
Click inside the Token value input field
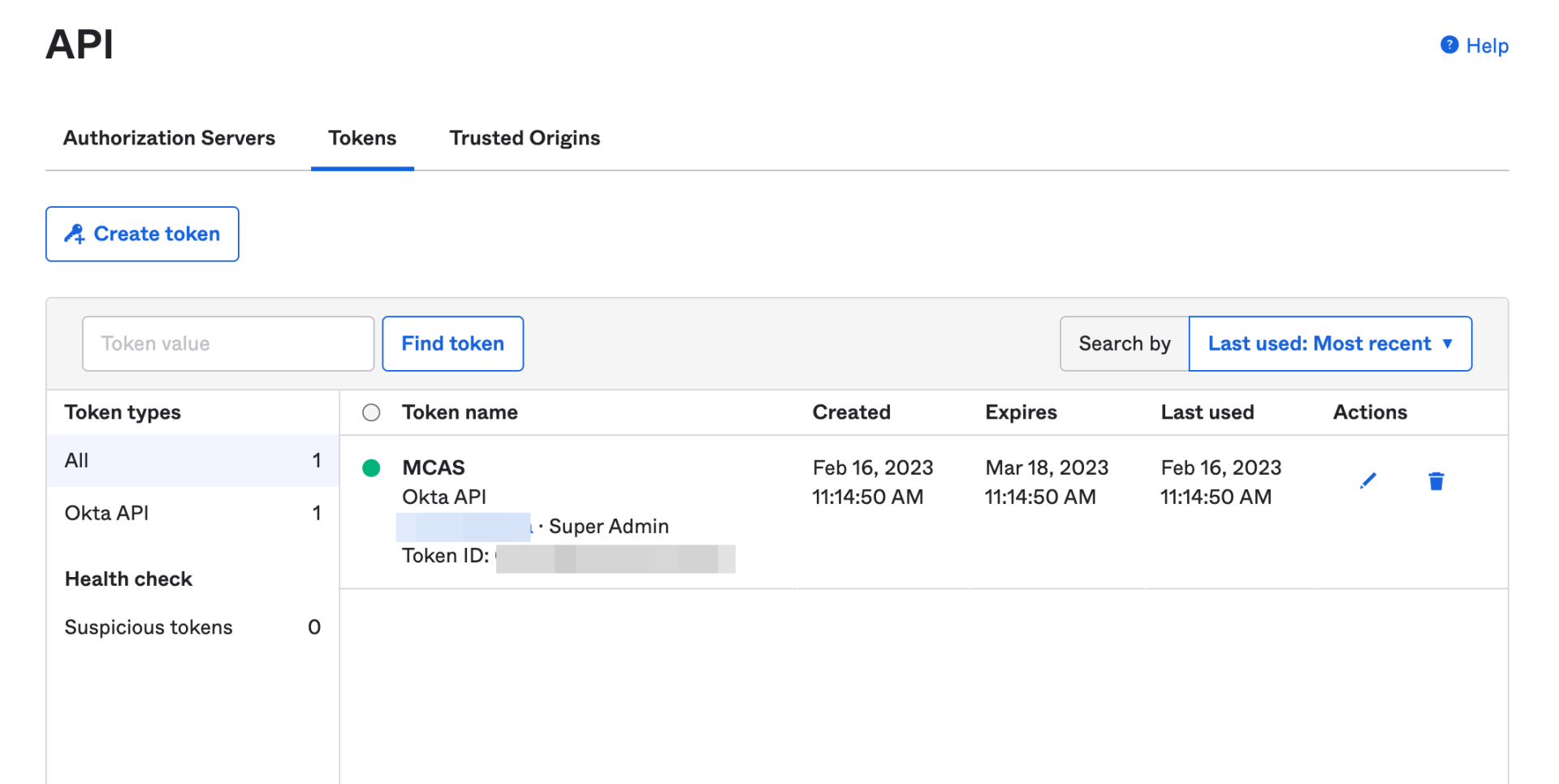[x=227, y=343]
